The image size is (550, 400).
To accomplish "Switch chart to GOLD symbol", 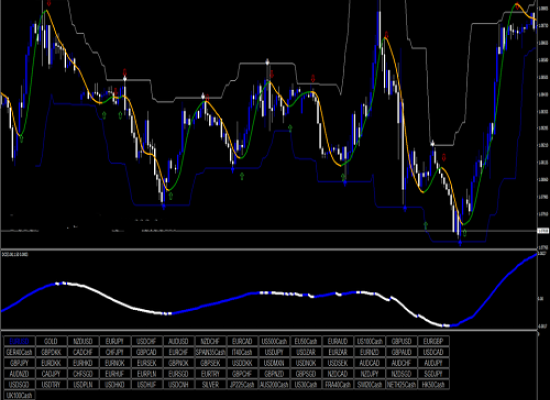I will pyautogui.click(x=51, y=341).
